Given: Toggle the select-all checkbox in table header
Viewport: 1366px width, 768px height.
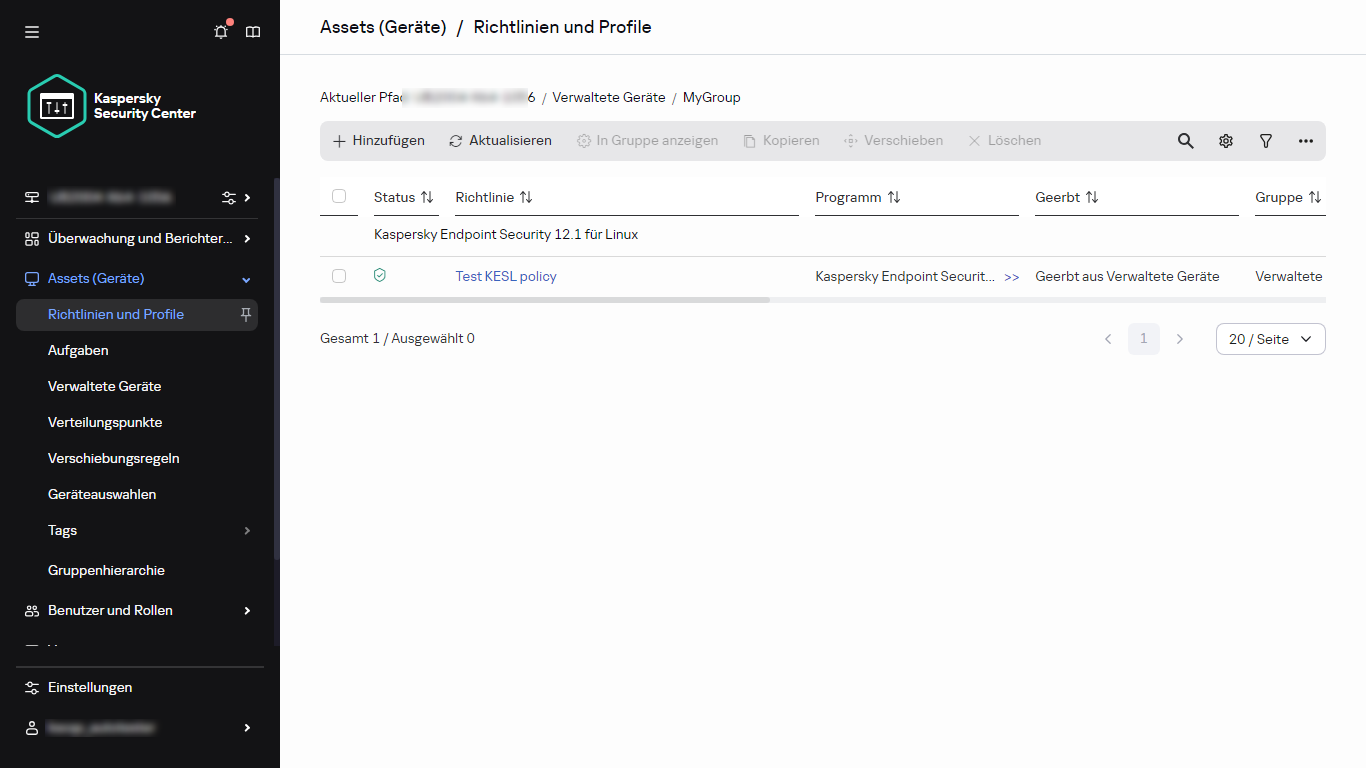Looking at the screenshot, I should 339,196.
